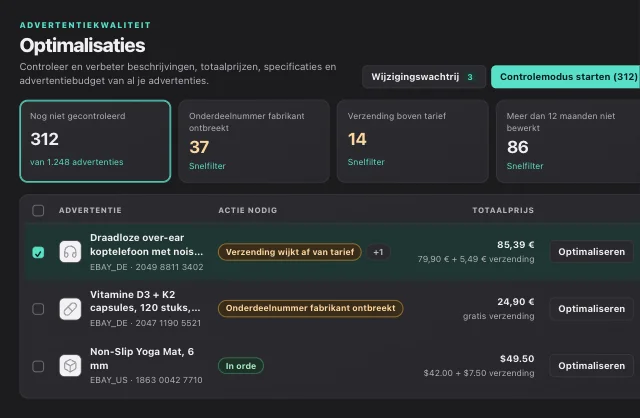Open the Wijzigingswachtrij button
Image resolution: width=640 pixels, height=418 pixels.
tap(424, 77)
